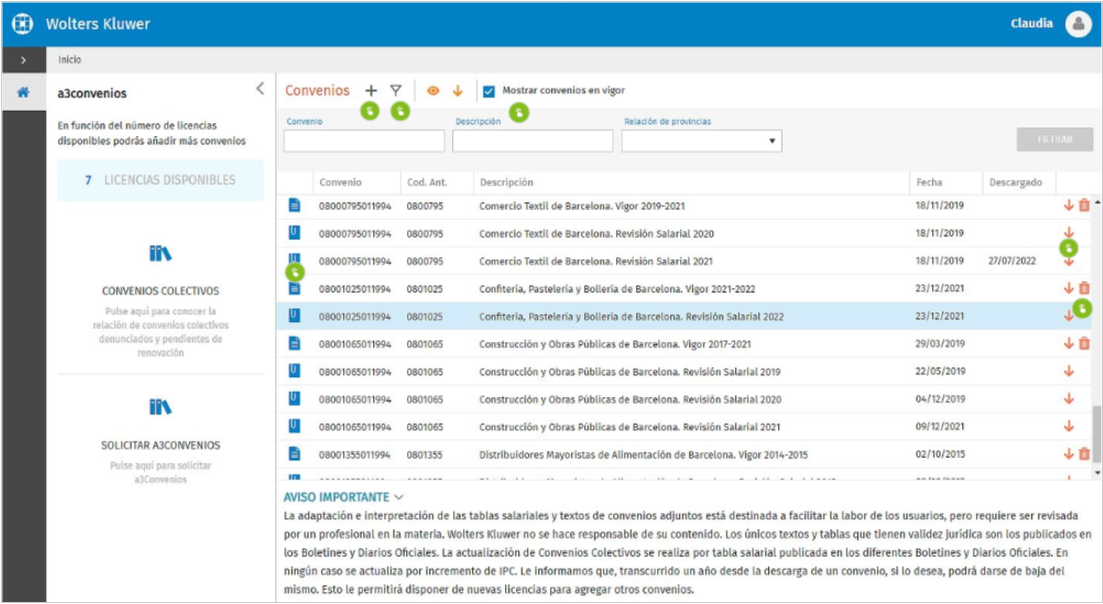Sort by the Descargado column header

(1015, 182)
